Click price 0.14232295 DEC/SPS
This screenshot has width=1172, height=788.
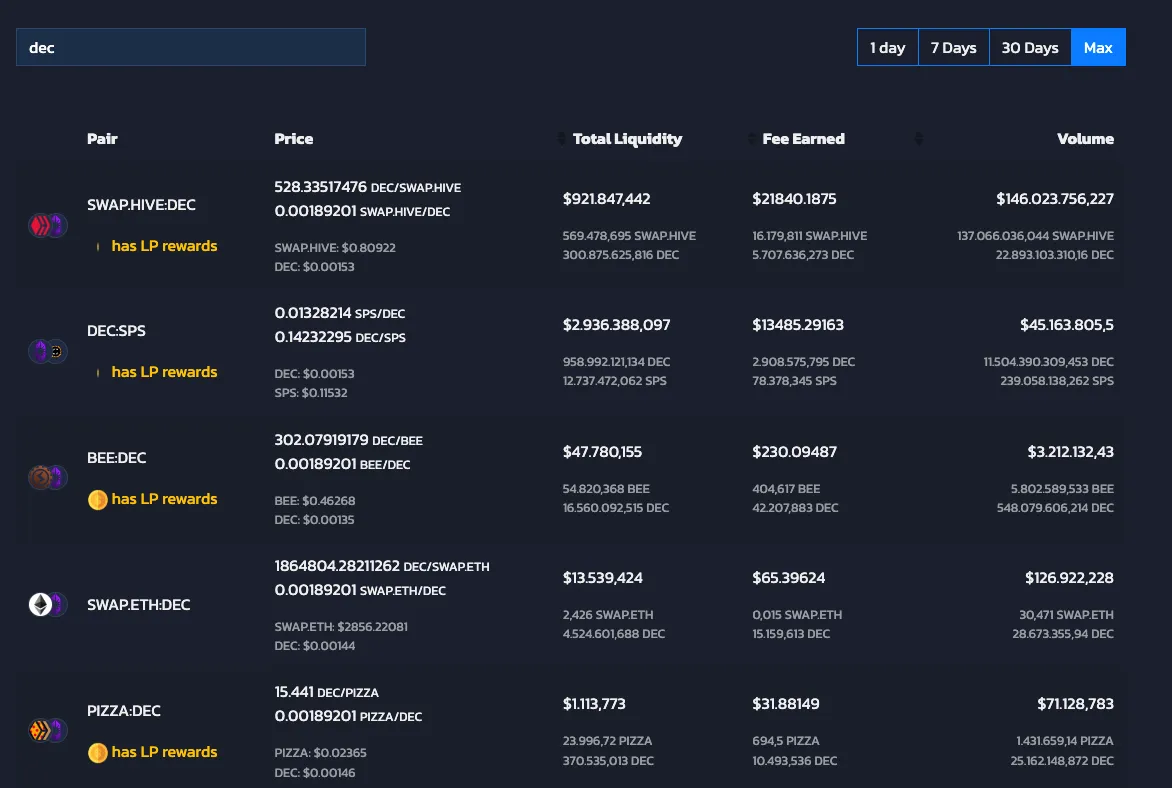(x=340, y=336)
